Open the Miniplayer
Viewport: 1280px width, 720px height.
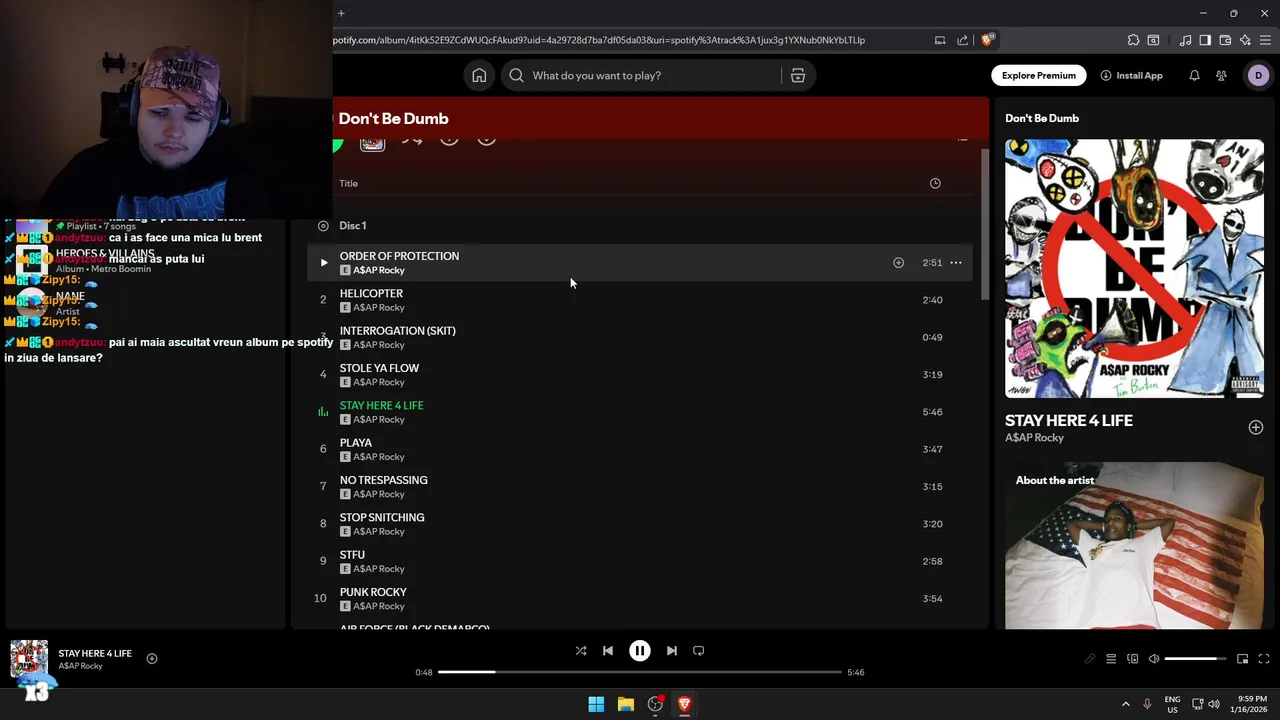pos(1243,659)
